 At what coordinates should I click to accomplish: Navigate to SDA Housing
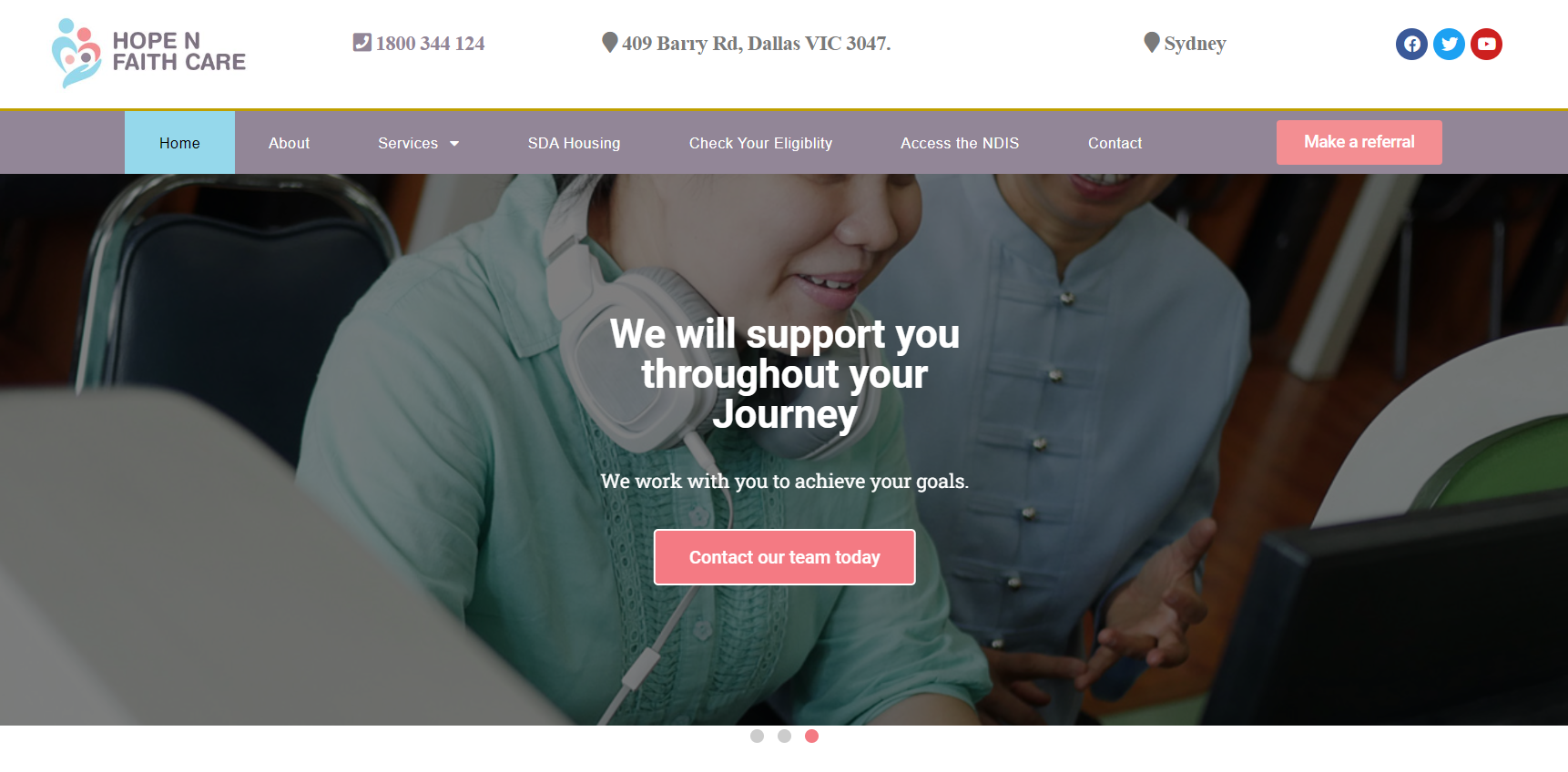point(574,142)
